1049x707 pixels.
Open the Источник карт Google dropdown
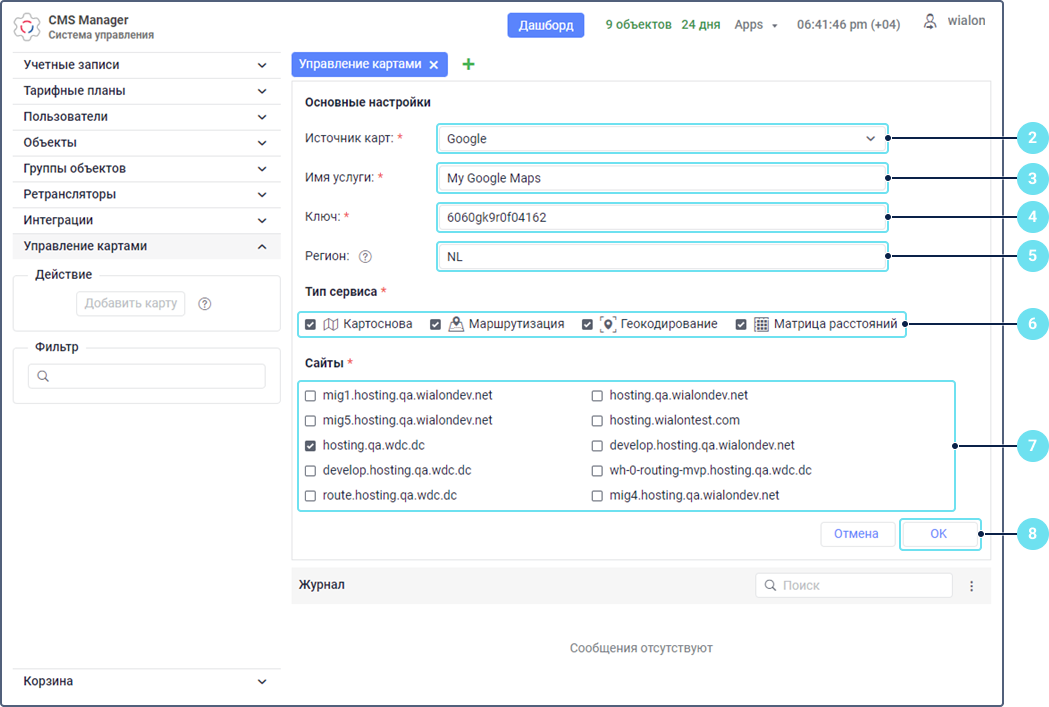pyautogui.click(x=661, y=139)
